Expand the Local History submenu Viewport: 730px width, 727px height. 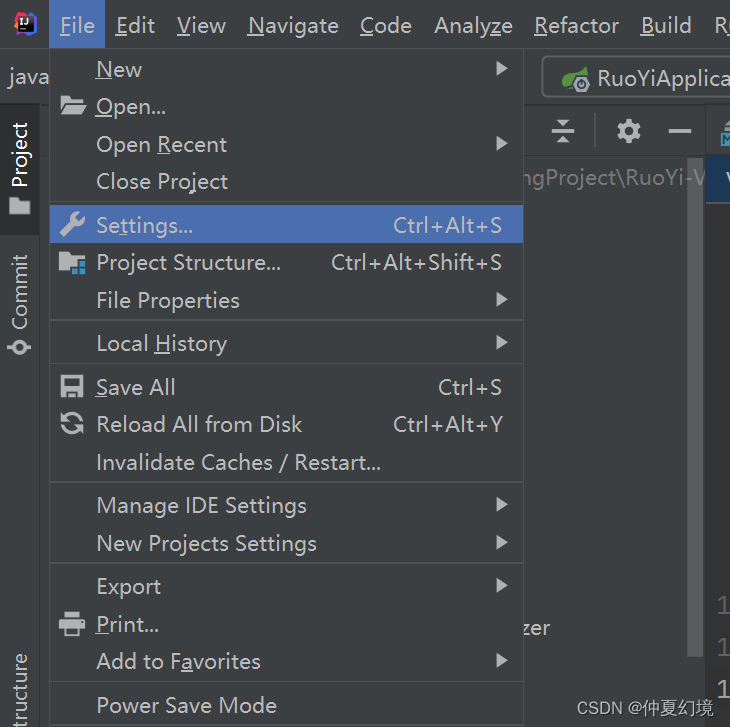point(286,343)
